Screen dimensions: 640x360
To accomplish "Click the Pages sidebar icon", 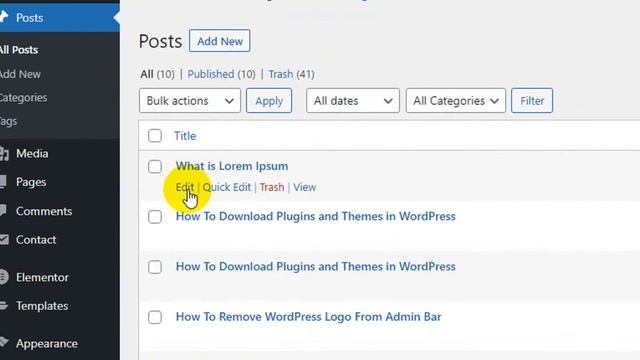I will 3,182.
